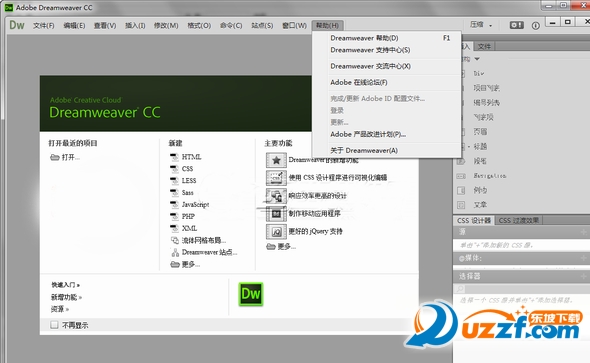Viewport: 590px width, 363px height.
Task: Click the green Dw logo on welcome screen
Action: coord(251,294)
